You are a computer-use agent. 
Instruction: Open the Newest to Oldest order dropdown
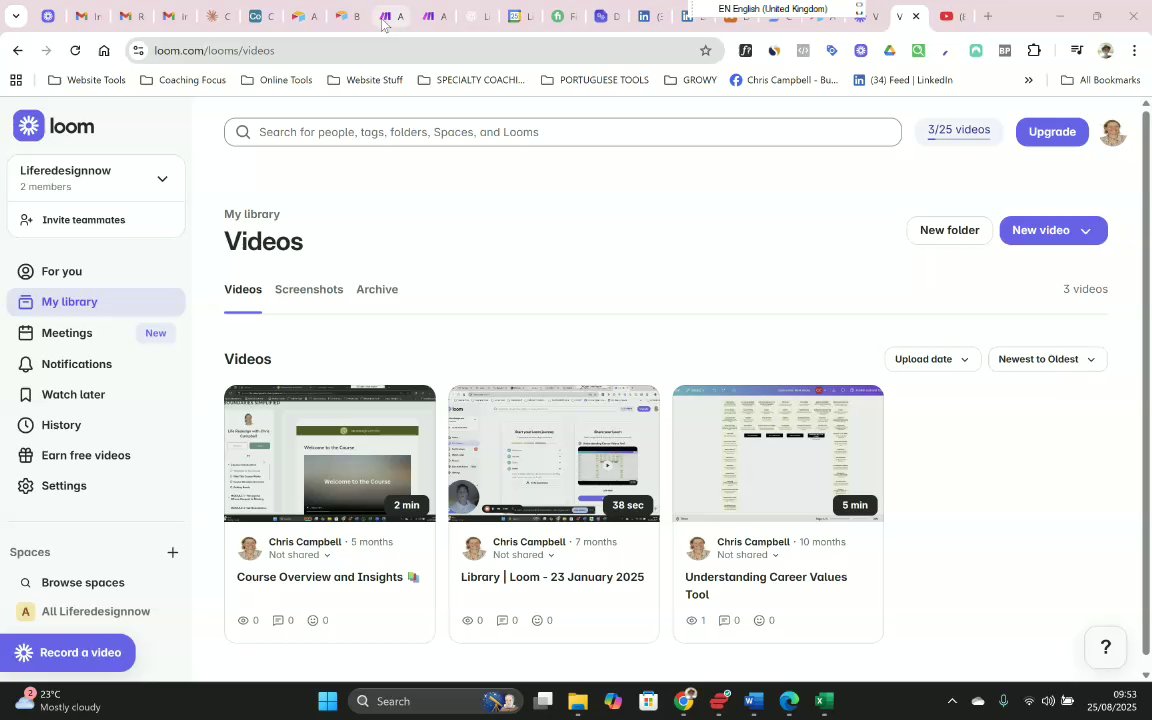tap(1047, 359)
